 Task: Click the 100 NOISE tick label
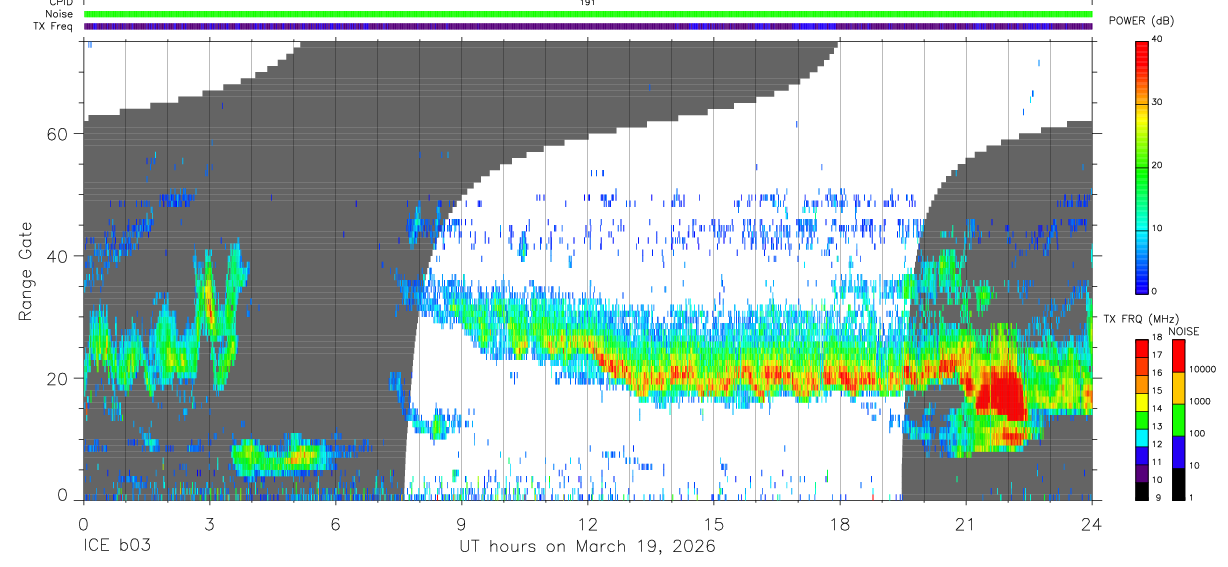[x=1197, y=433]
